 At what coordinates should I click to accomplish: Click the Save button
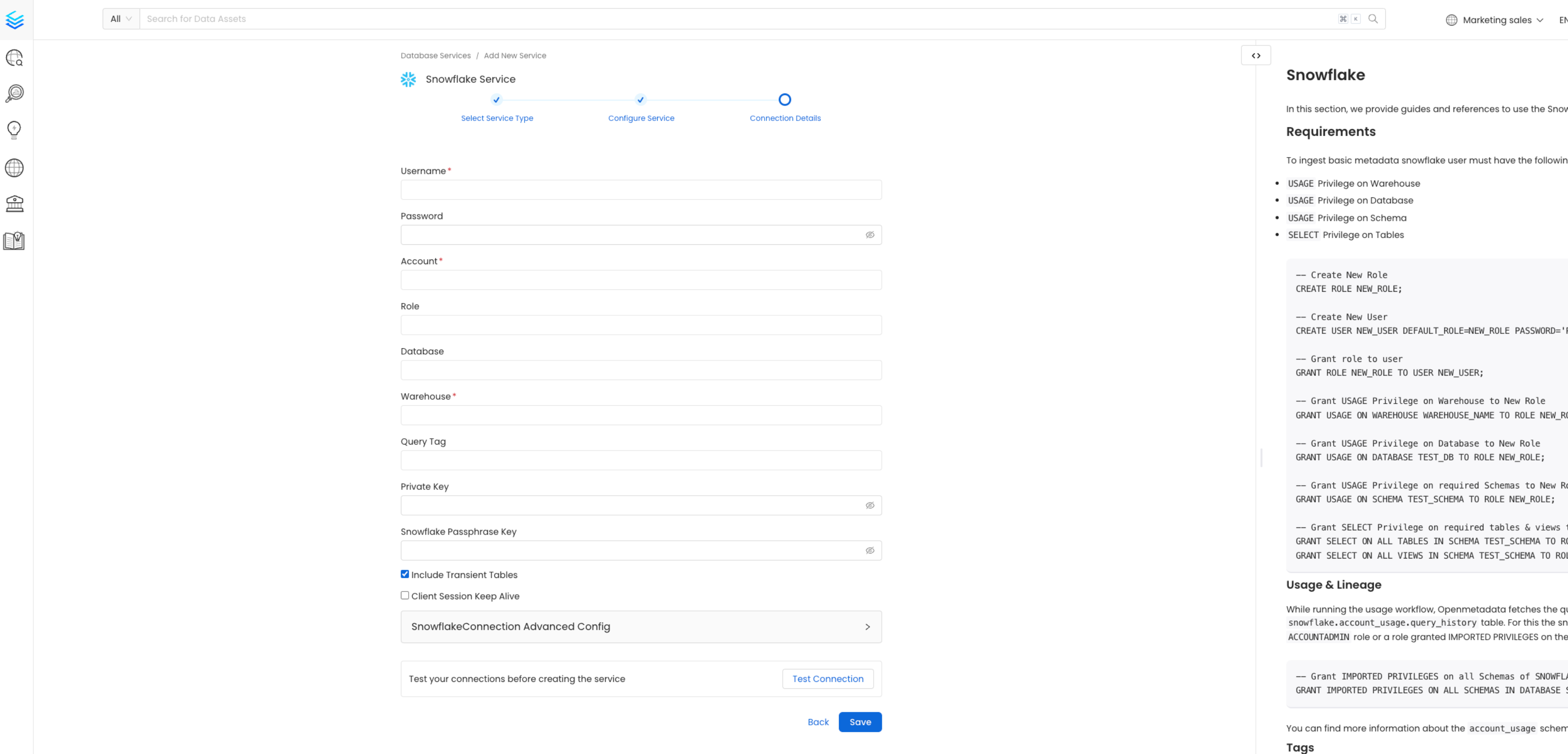[860, 722]
